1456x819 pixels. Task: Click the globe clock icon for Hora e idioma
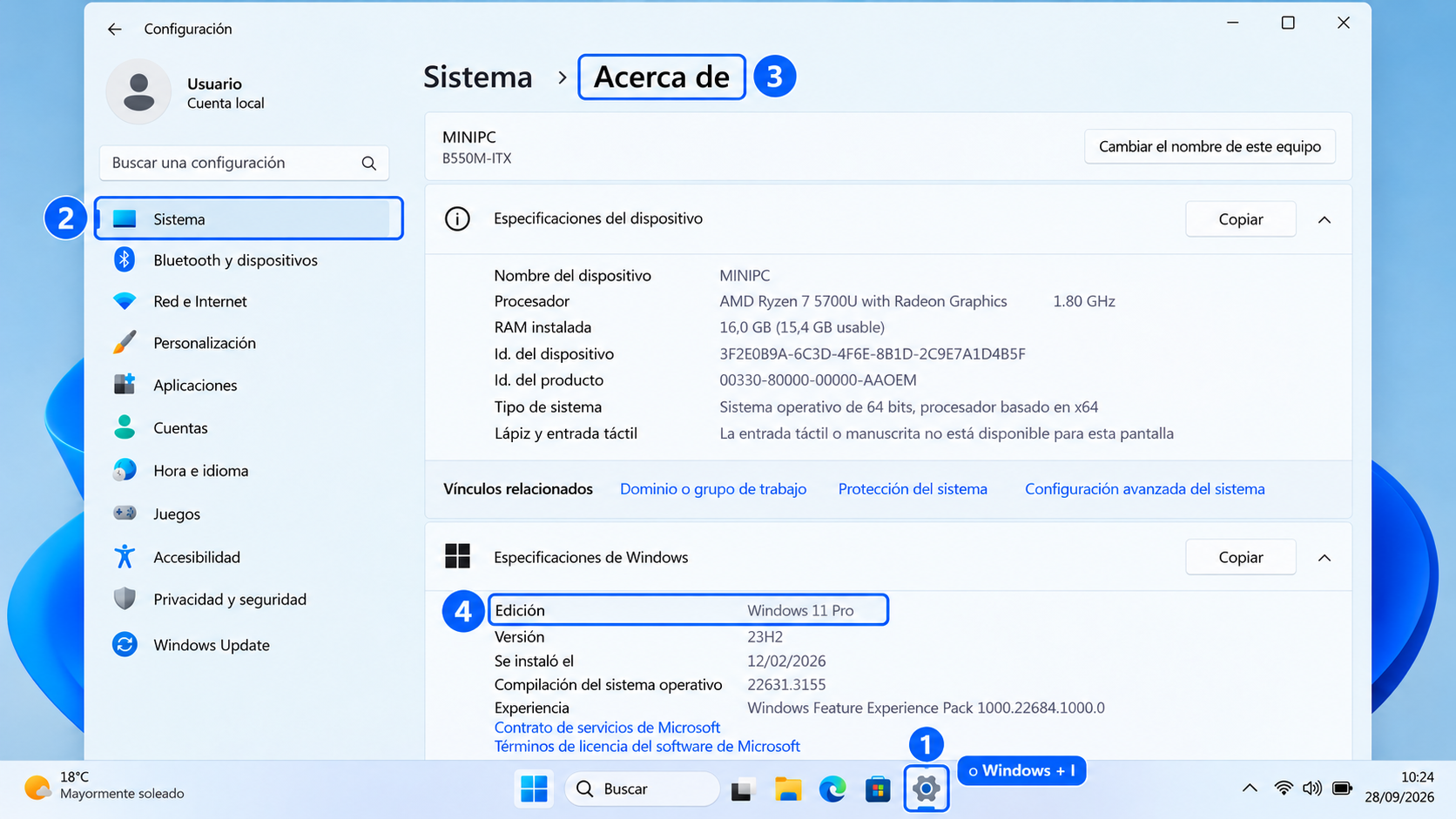click(125, 470)
